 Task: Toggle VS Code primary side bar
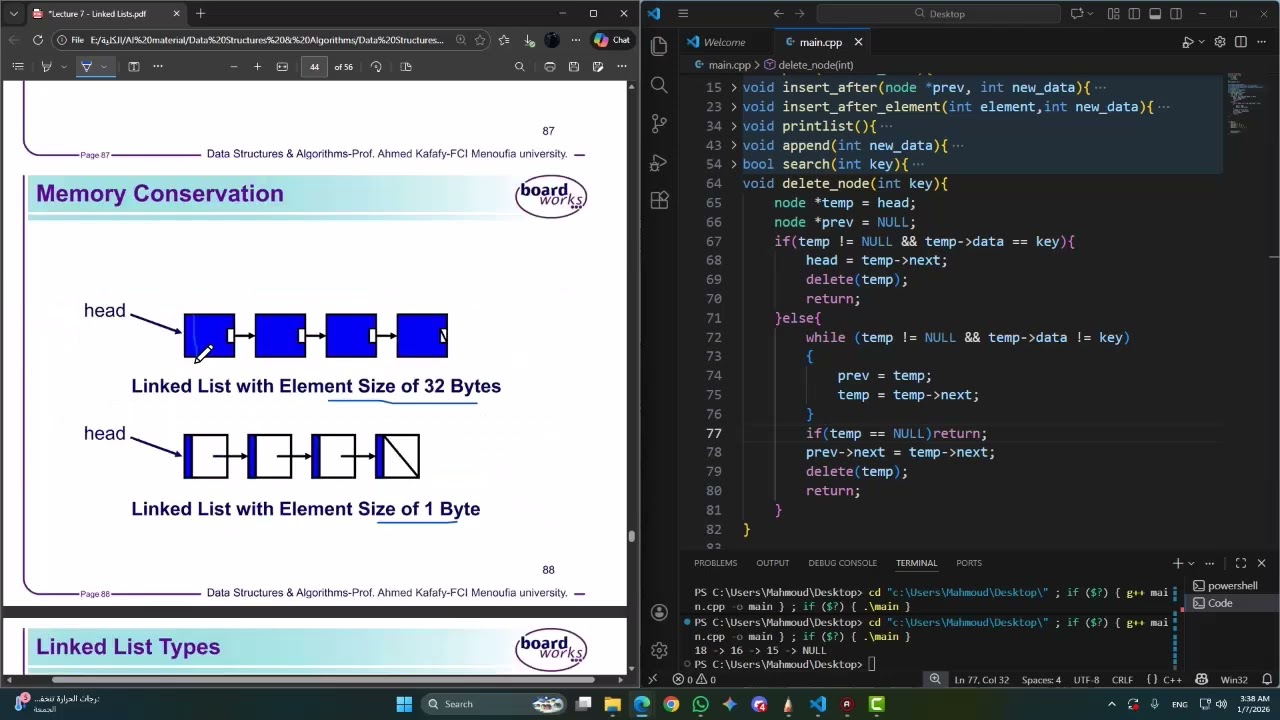(x=1134, y=14)
